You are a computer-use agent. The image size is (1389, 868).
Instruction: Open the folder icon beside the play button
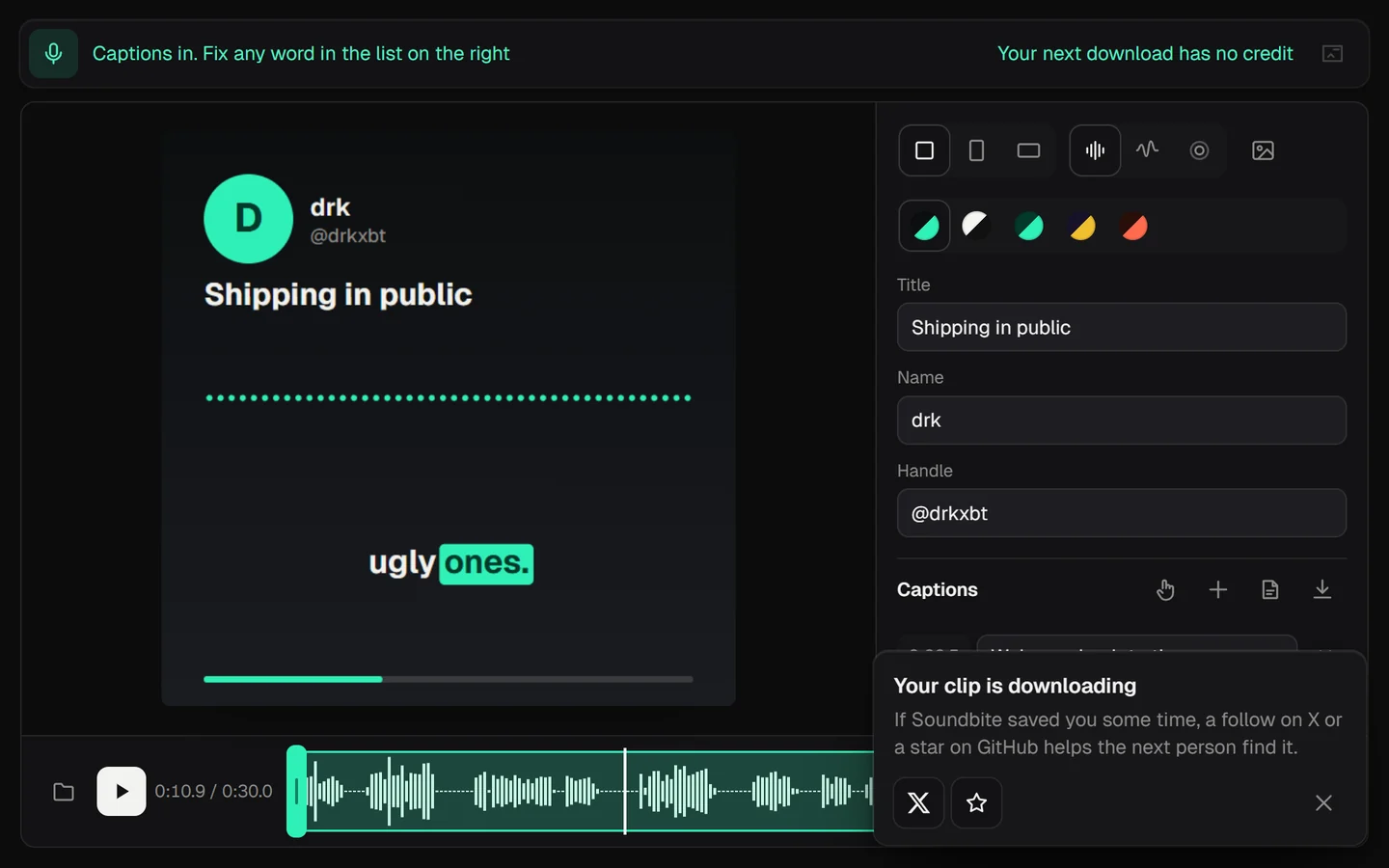click(x=64, y=792)
